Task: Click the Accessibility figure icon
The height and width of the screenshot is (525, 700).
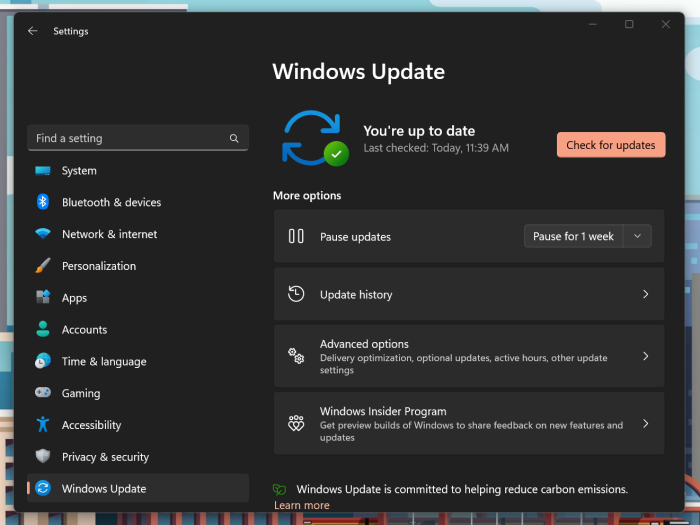Action: (x=43, y=425)
